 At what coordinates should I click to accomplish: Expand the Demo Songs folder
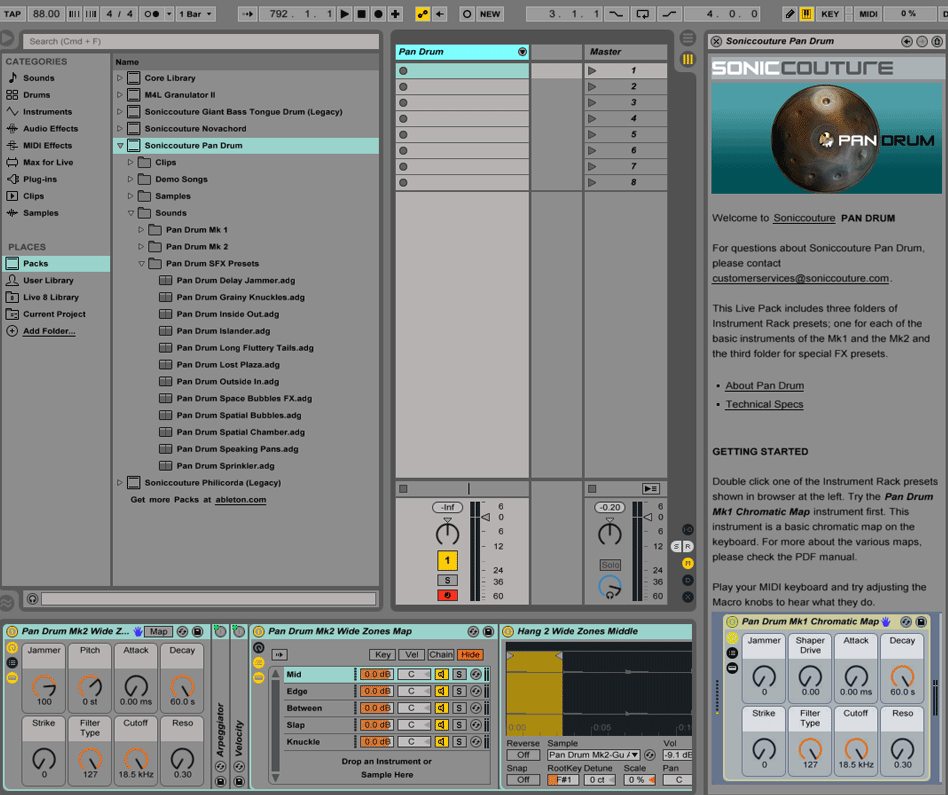coord(130,180)
